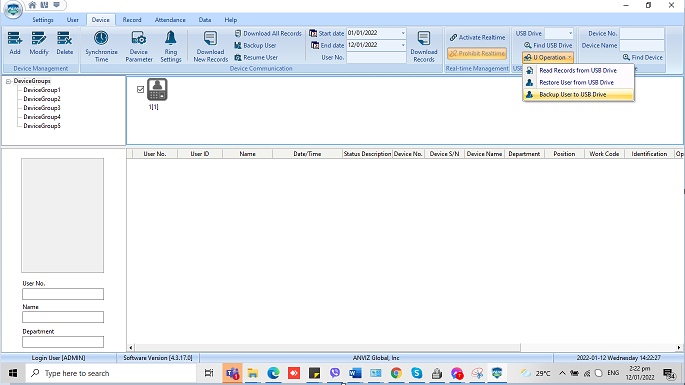Click Download New Records icon
Screen dimensions: 685x385
(x=211, y=38)
